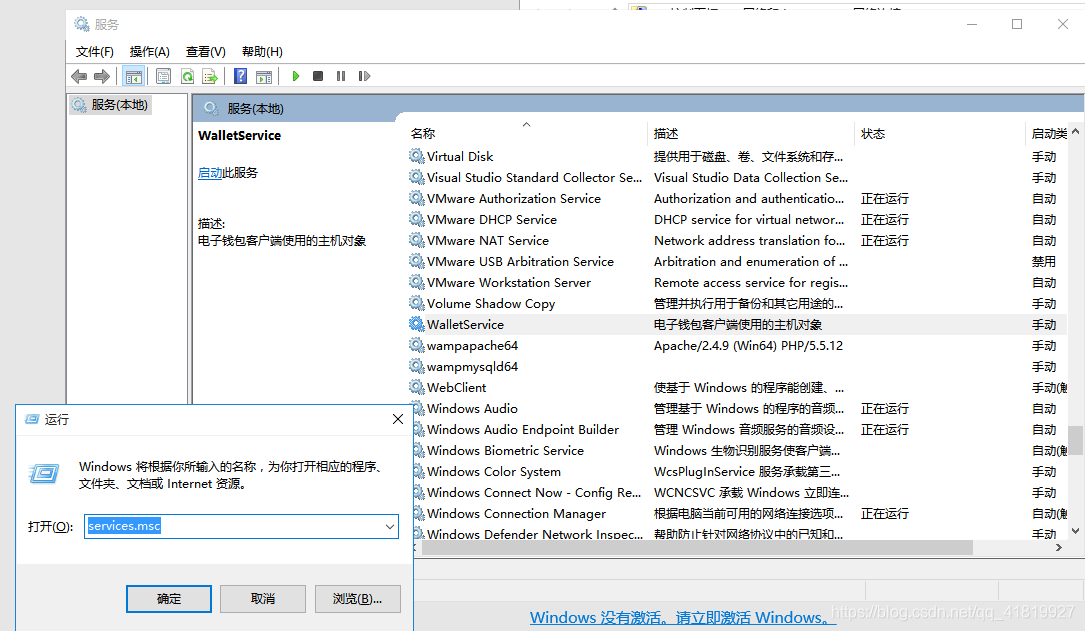Close the Run dialog with its X
Screen dimensions: 1085x631
[x=398, y=419]
